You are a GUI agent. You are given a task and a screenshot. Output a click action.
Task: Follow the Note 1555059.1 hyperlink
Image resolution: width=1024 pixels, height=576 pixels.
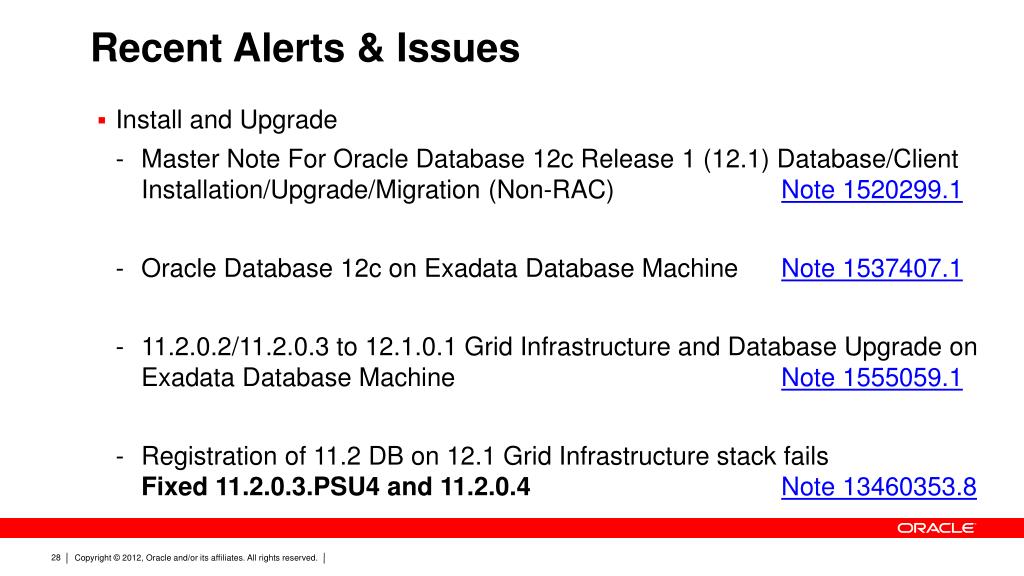click(x=871, y=377)
